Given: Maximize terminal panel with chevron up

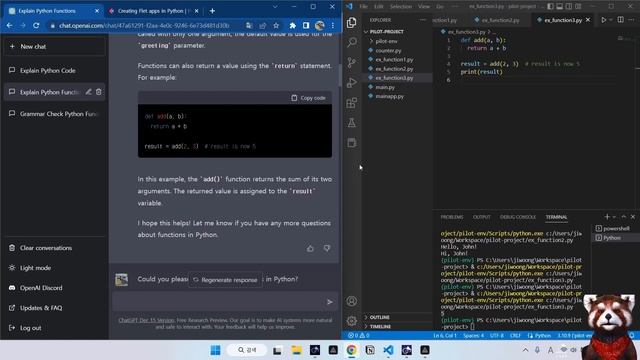Looking at the screenshot, I should pyautogui.click(x=623, y=217).
